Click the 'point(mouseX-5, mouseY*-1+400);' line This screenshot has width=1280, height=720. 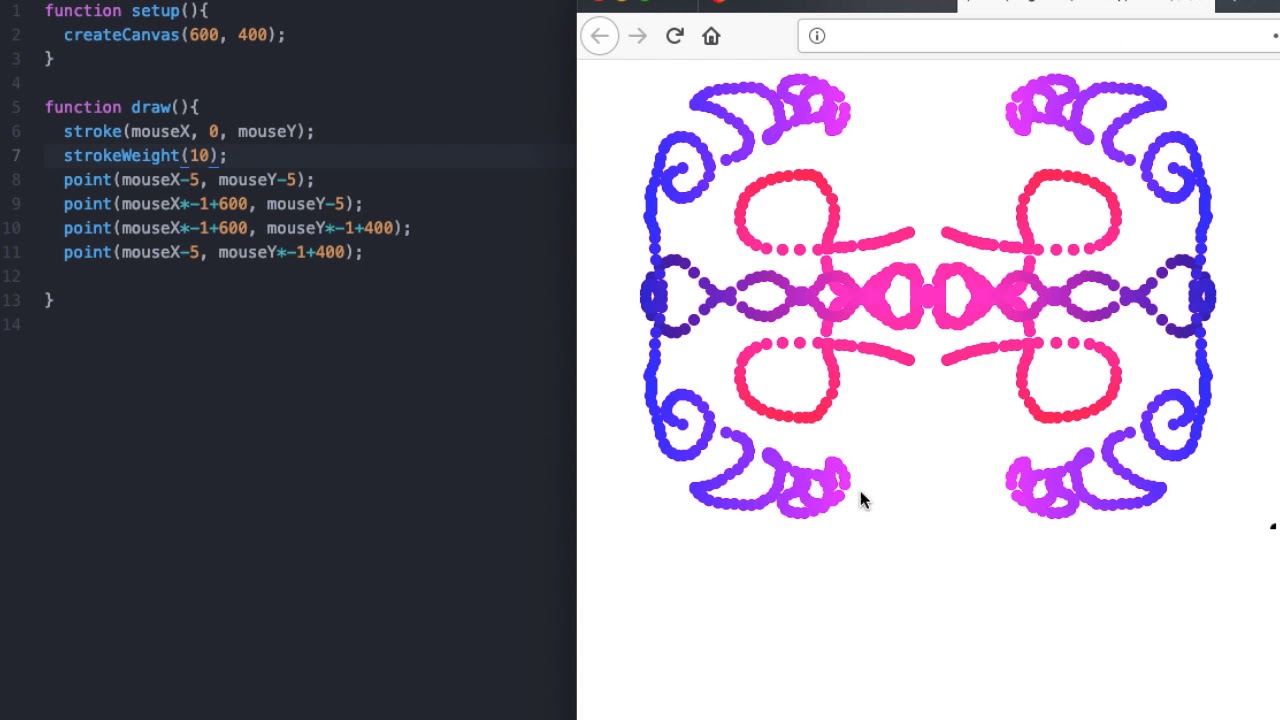click(213, 252)
